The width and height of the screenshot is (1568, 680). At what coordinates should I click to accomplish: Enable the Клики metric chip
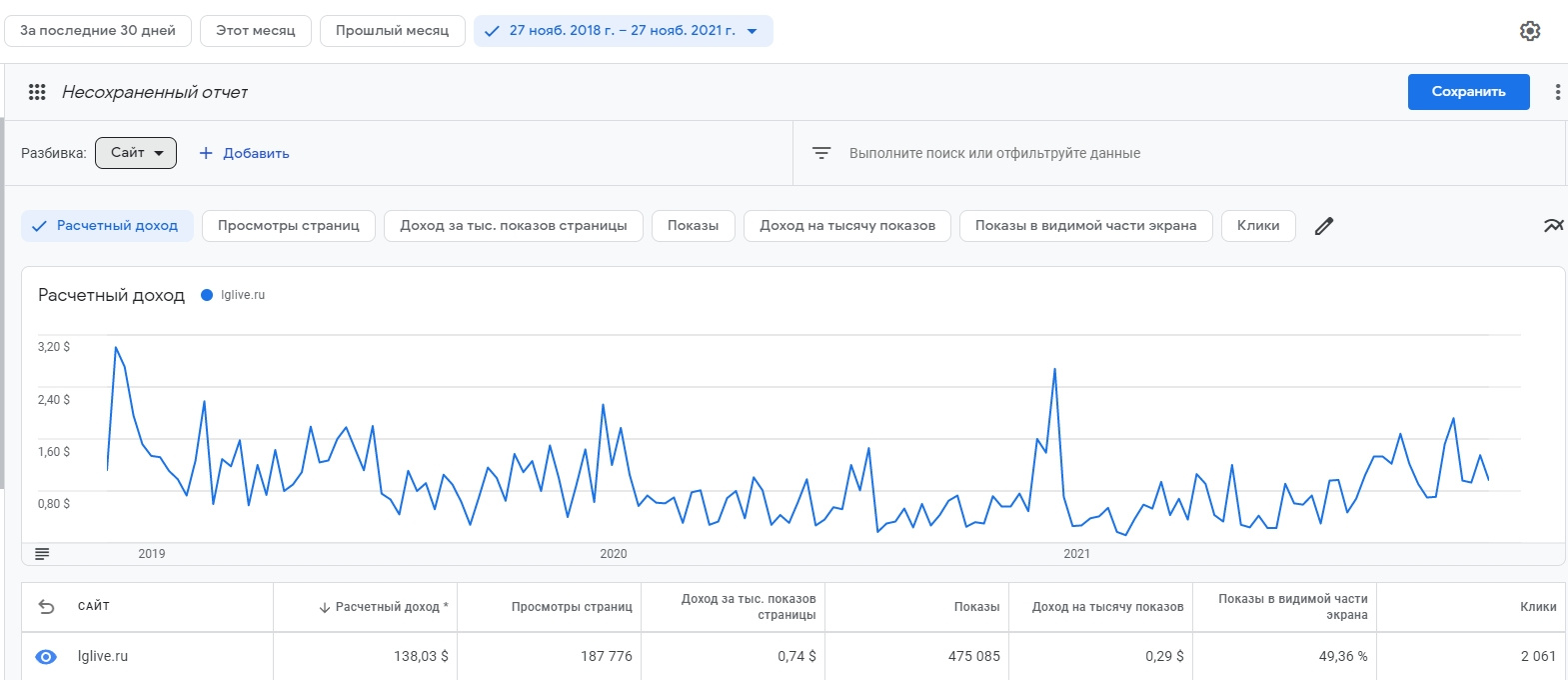tap(1257, 226)
